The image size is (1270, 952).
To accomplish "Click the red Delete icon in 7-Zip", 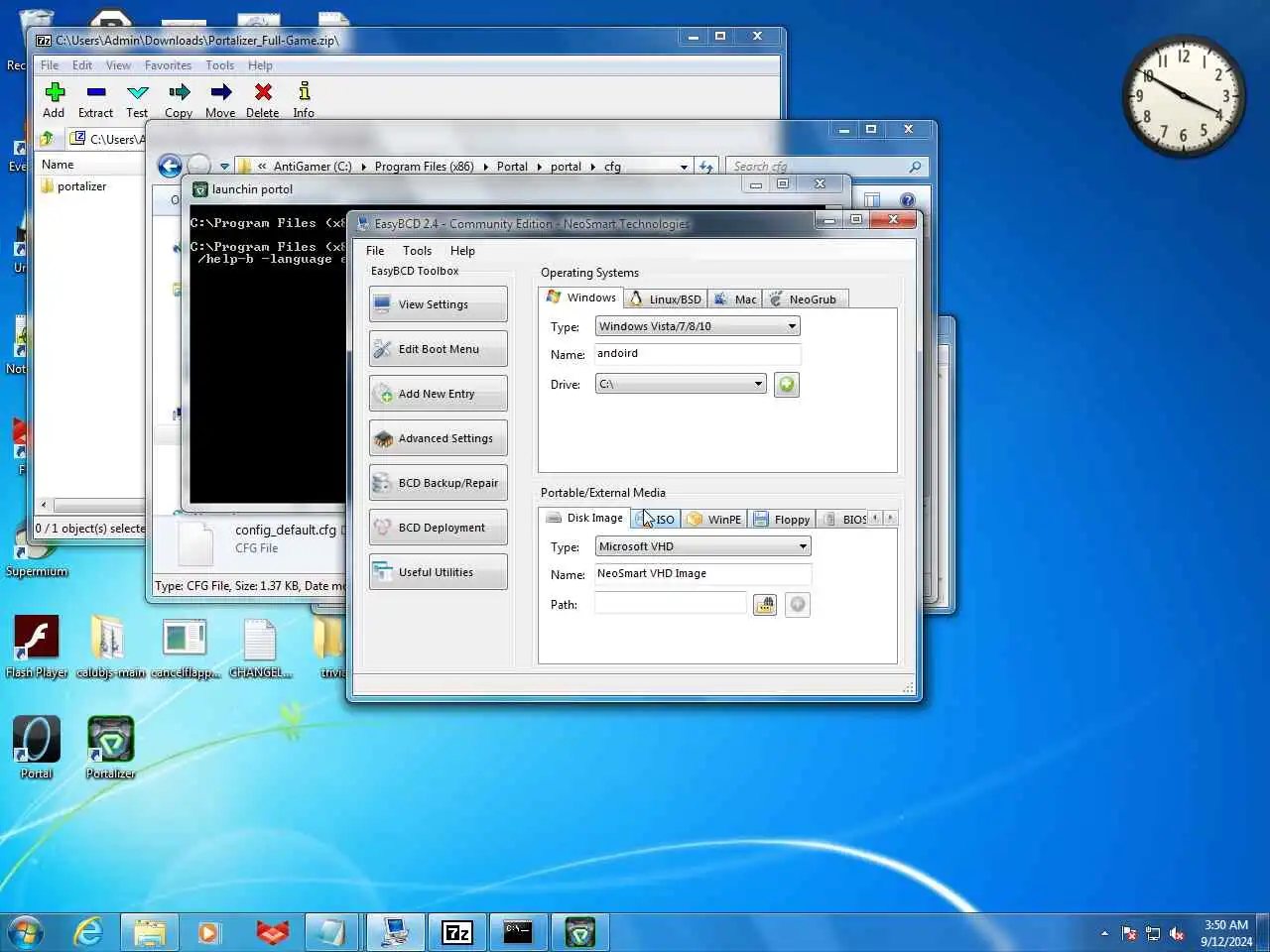I will pyautogui.click(x=263, y=92).
